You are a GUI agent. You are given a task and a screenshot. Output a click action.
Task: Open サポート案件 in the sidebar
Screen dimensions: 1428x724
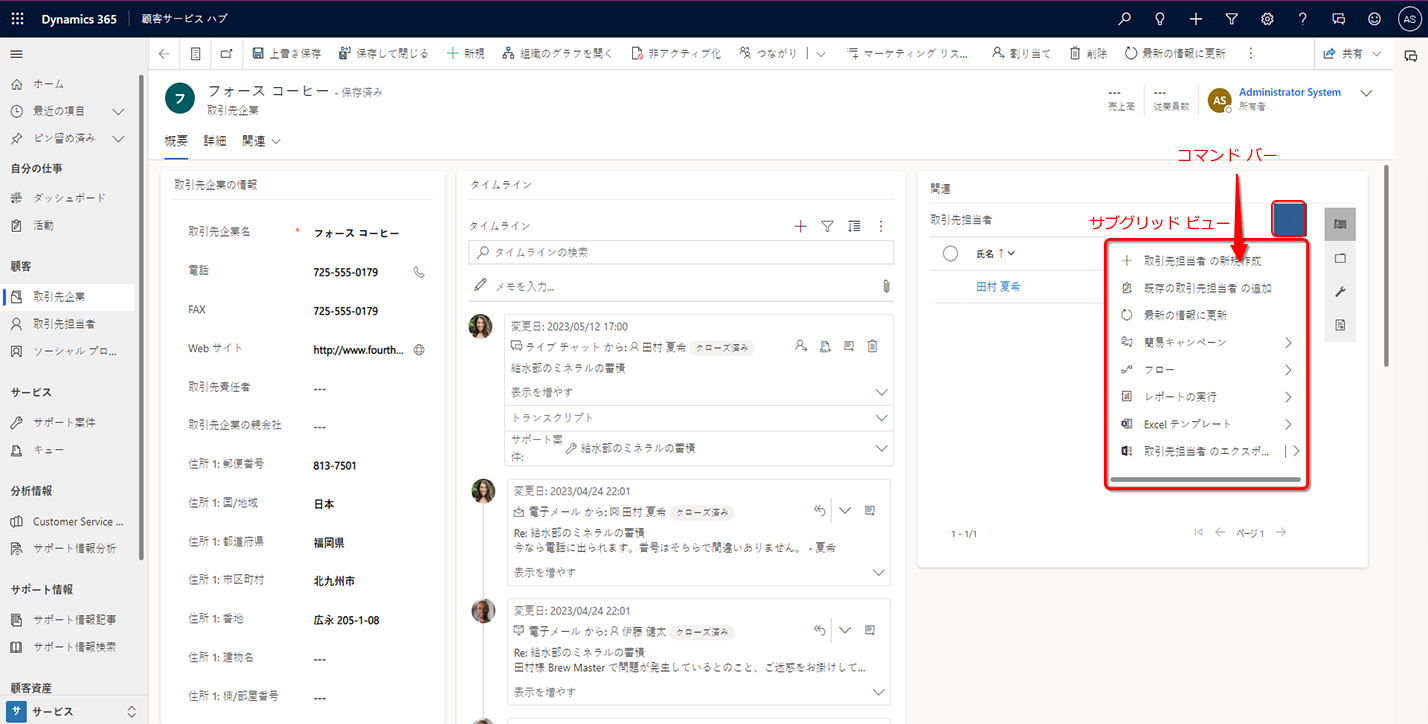[x=64, y=423]
